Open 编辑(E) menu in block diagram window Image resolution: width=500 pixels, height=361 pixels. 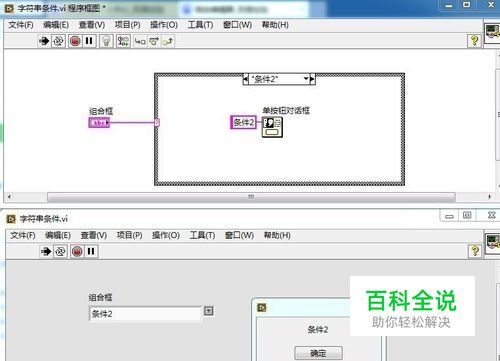click(x=56, y=25)
